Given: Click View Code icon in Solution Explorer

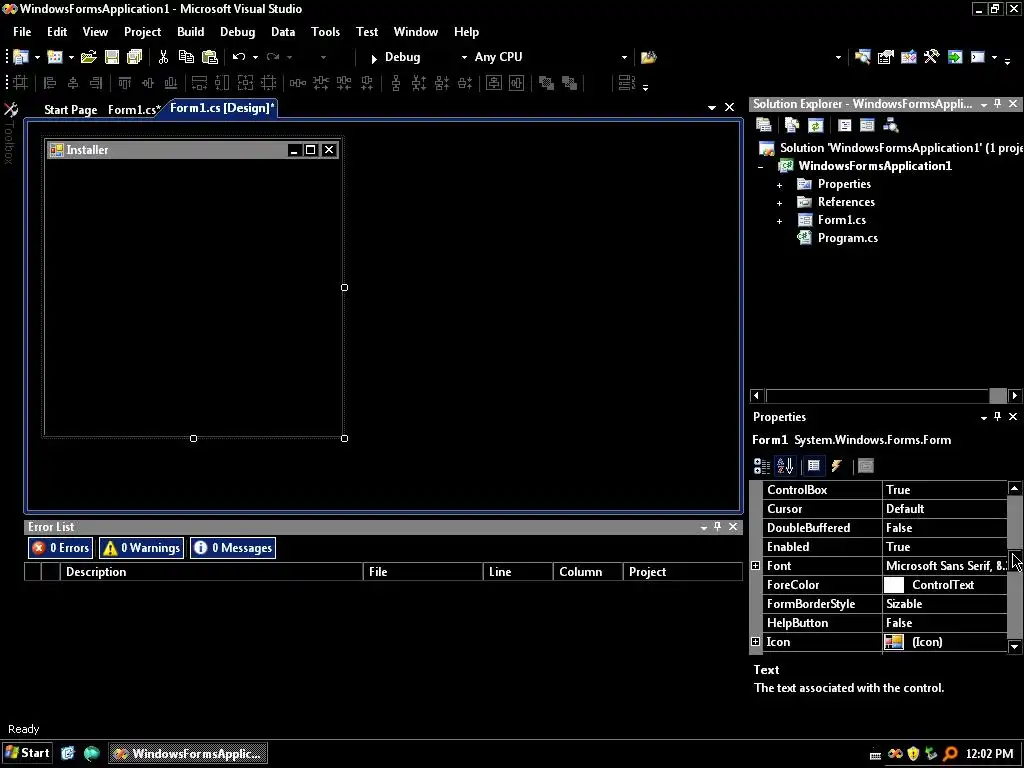Looking at the screenshot, I should point(844,125).
